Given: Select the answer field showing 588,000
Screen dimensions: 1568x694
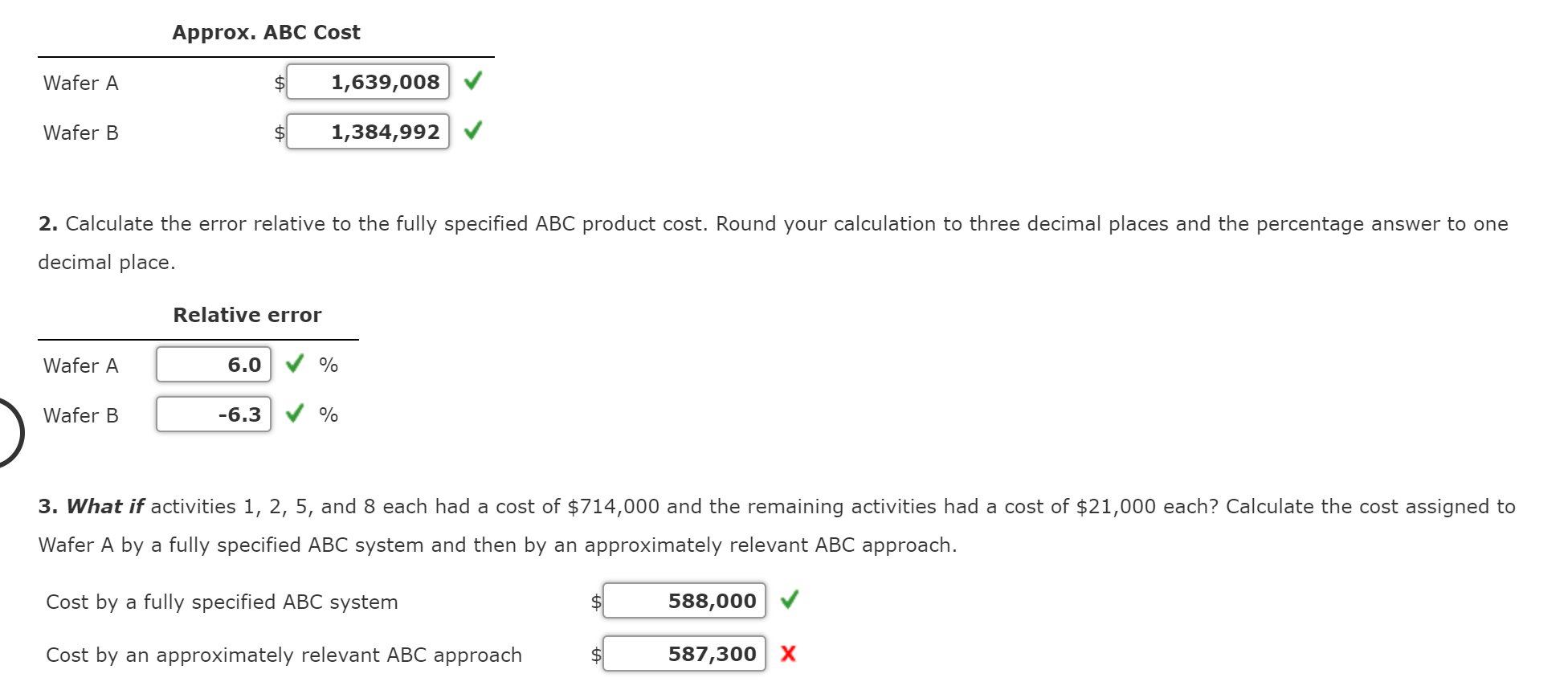Looking at the screenshot, I should (x=684, y=601).
